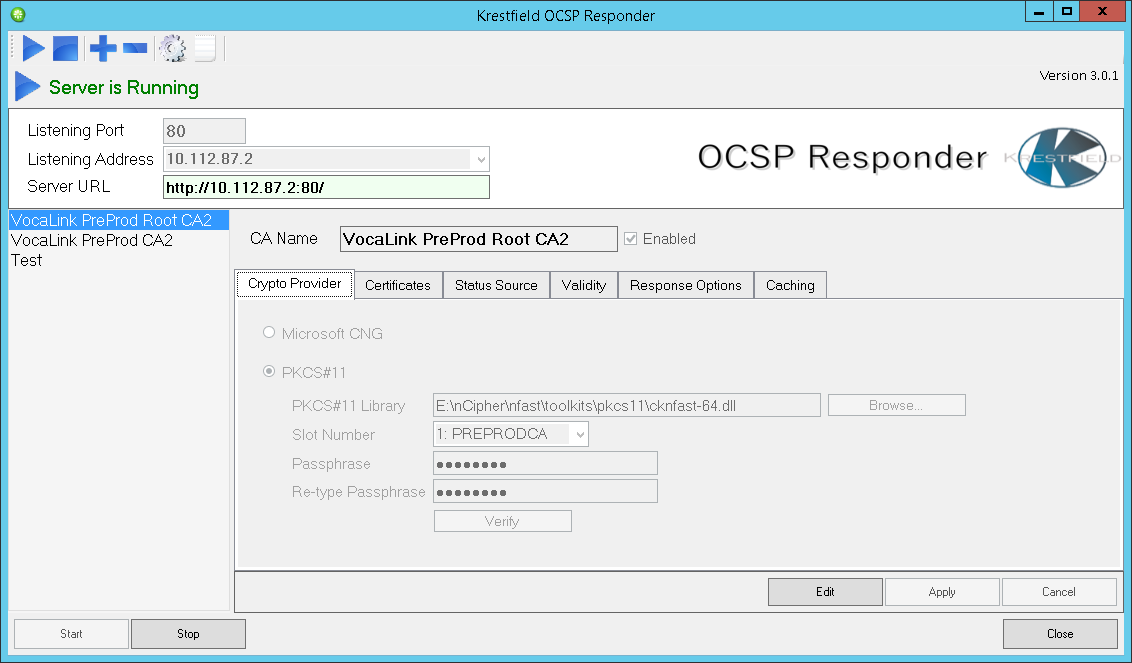Click the Server is Running status arrow icon
Viewport: 1132px width, 663px height.
point(27,86)
